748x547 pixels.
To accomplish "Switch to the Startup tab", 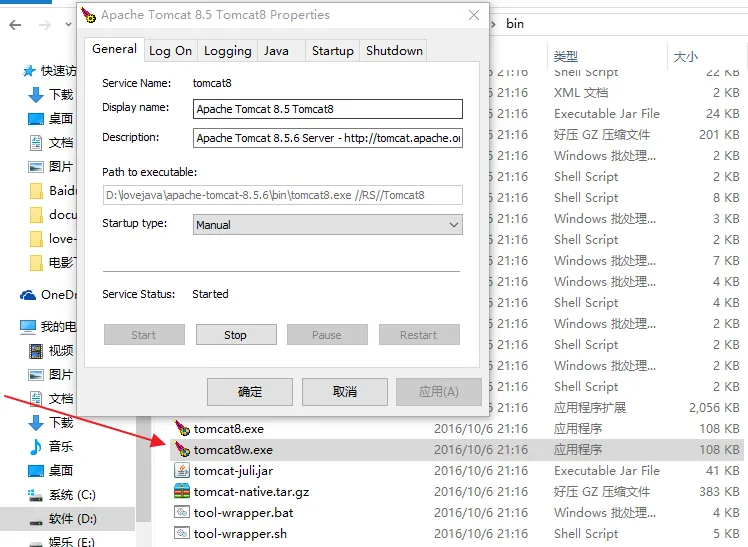I will pyautogui.click(x=332, y=51).
